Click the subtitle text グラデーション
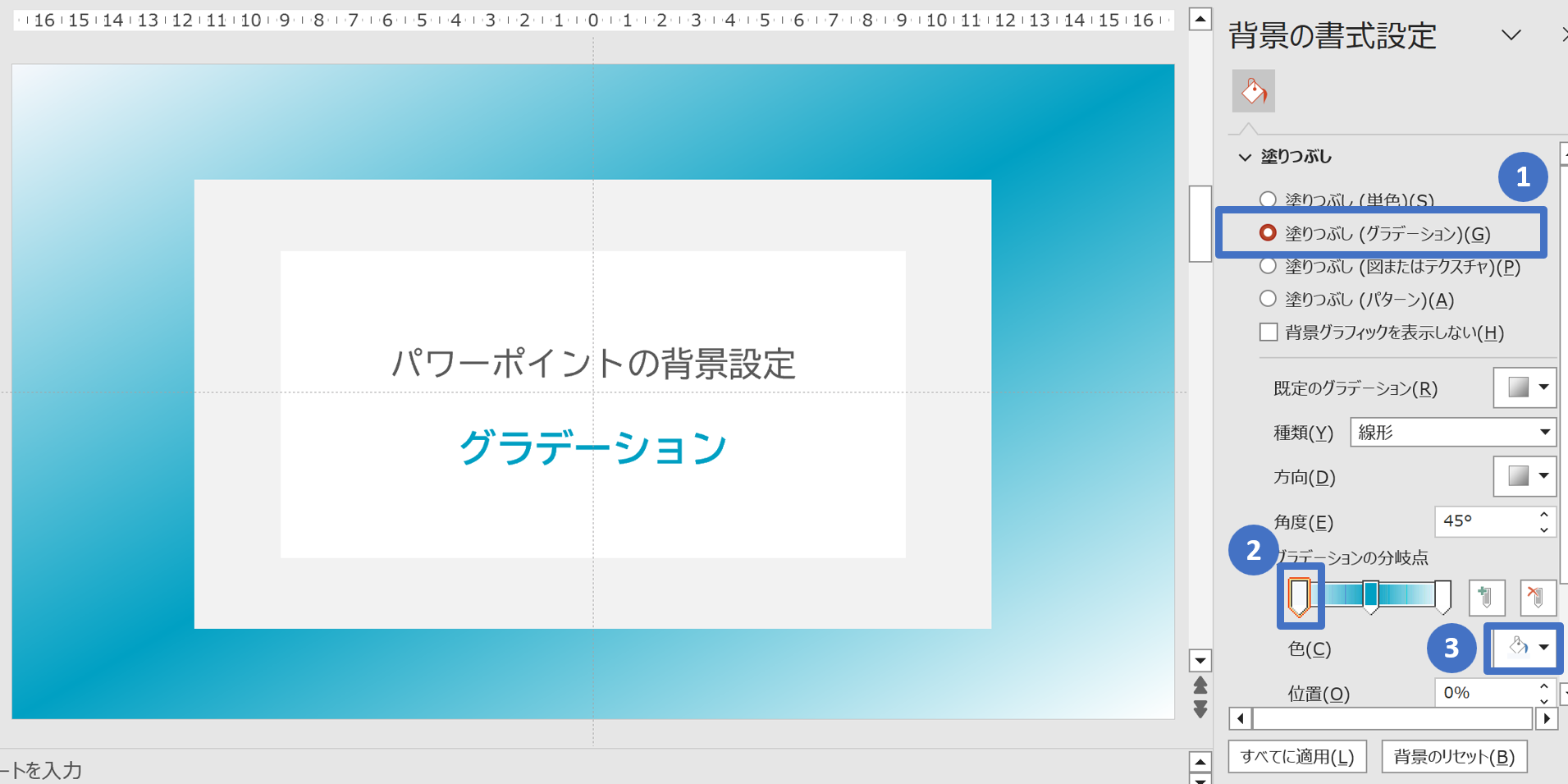The height and width of the screenshot is (784, 1568). [593, 447]
